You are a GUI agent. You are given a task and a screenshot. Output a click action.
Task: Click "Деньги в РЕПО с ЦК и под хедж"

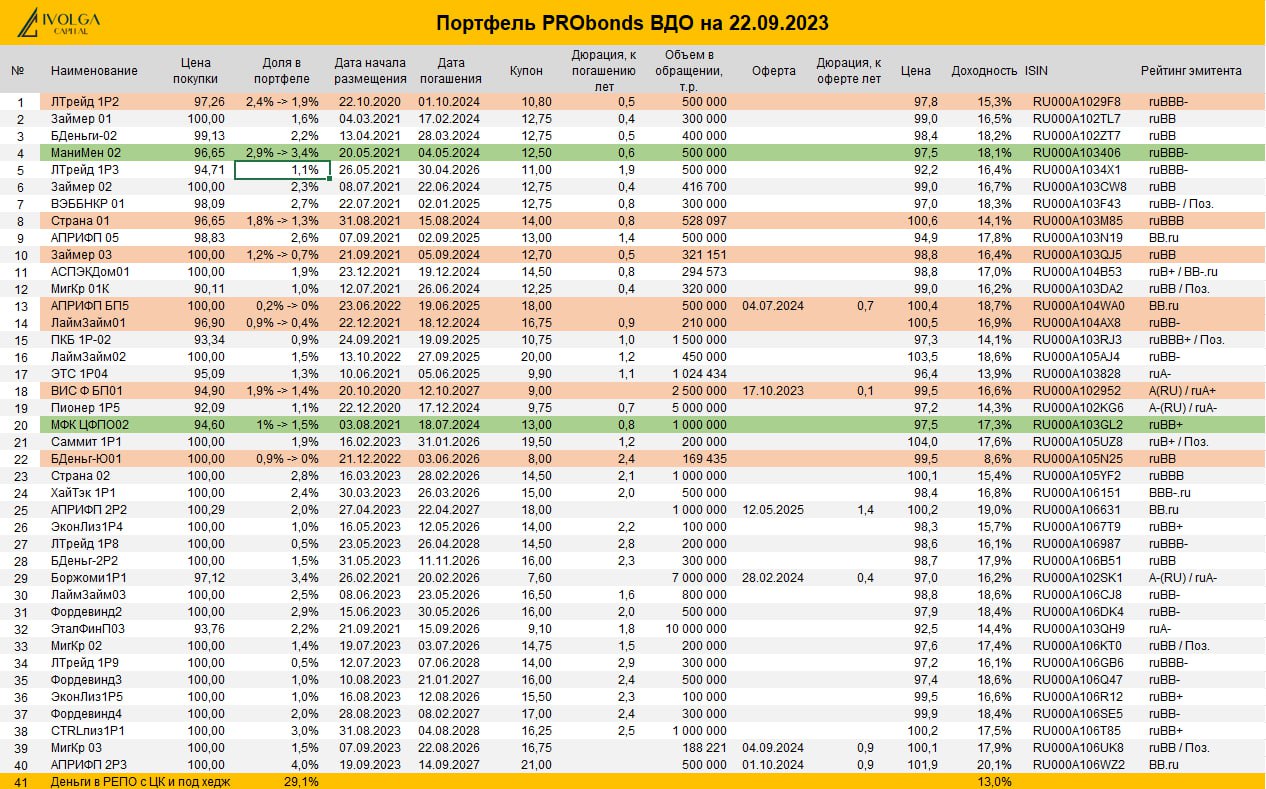tap(140, 782)
